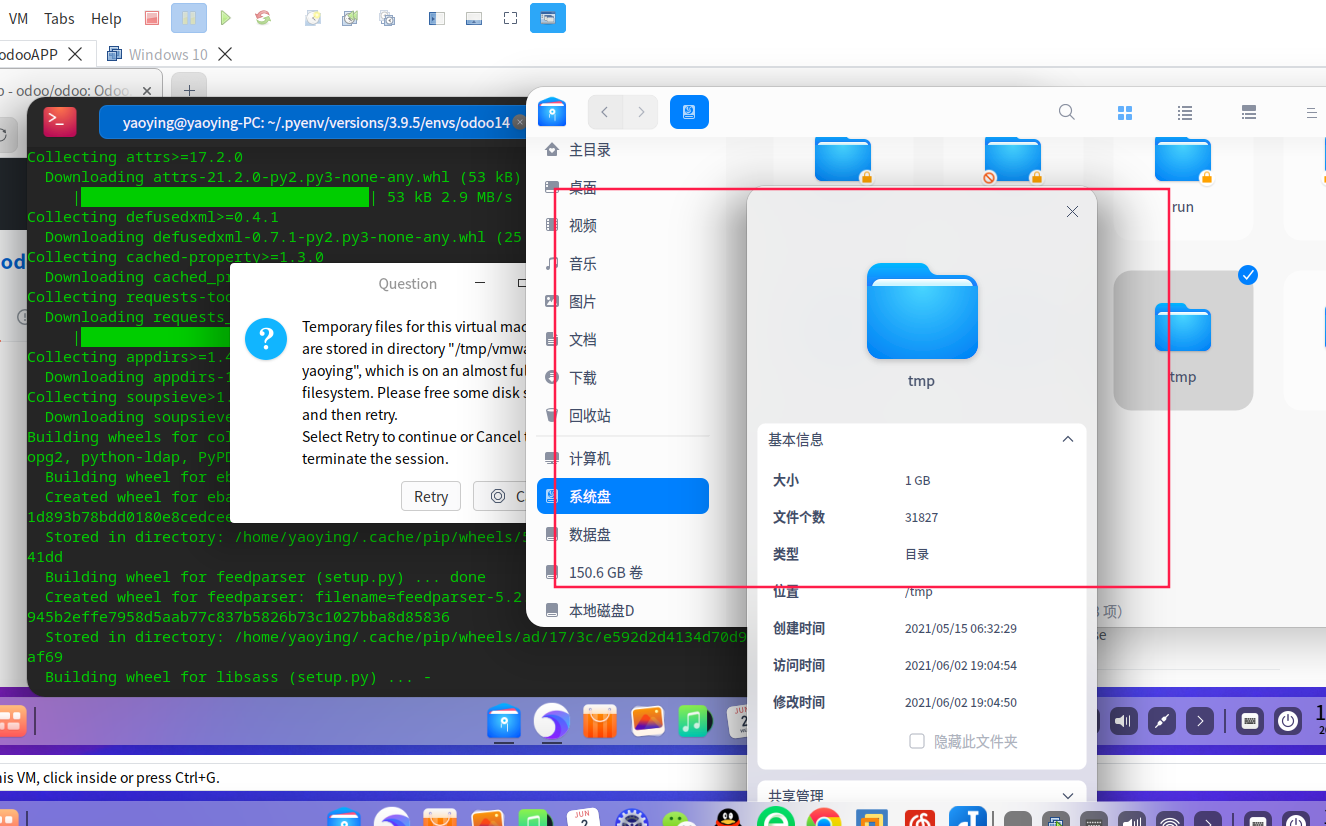1326x826 pixels.
Task: Expand the VM tray arrow
Action: 1200,721
